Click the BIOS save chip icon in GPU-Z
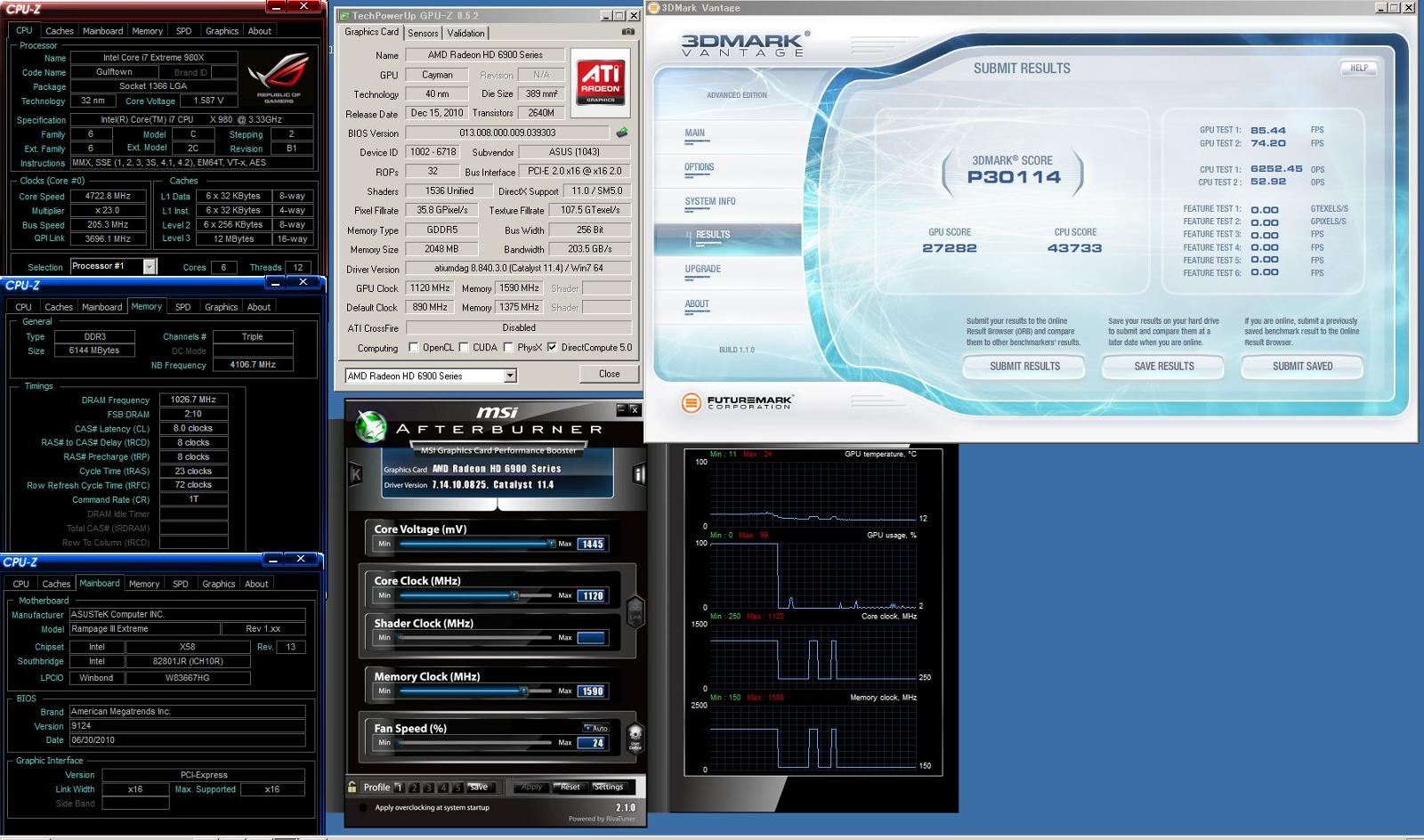This screenshot has height=840, width=1424. [621, 133]
